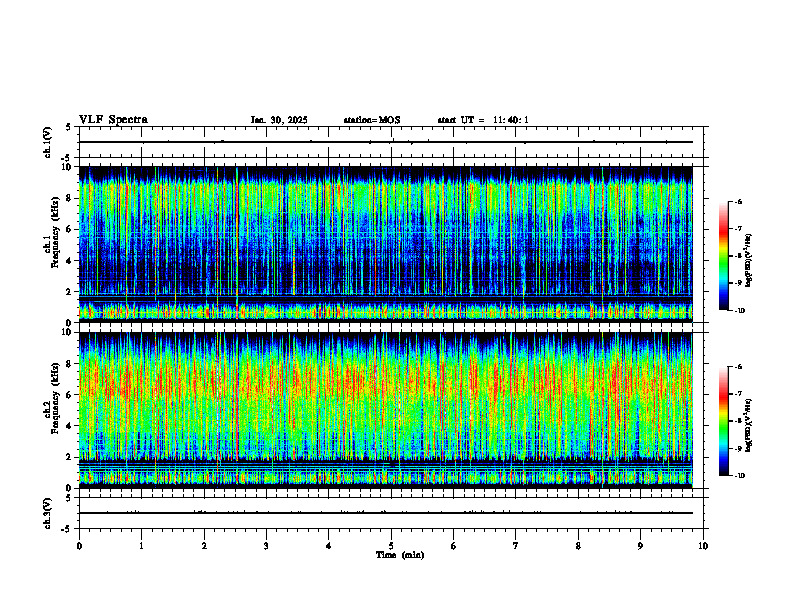Click the "start UT = 11:40: 1" text

[x=483, y=120]
